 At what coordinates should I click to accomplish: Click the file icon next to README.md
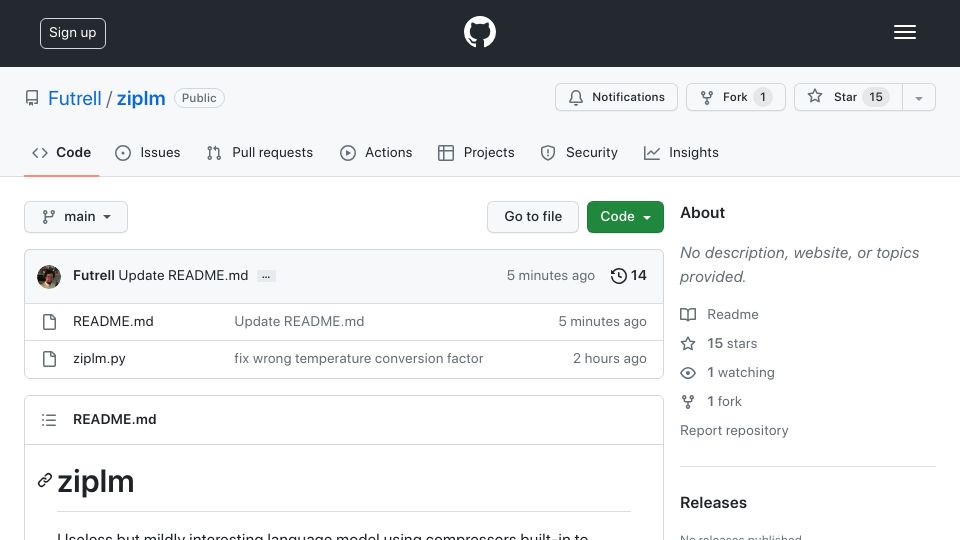[x=50, y=322]
